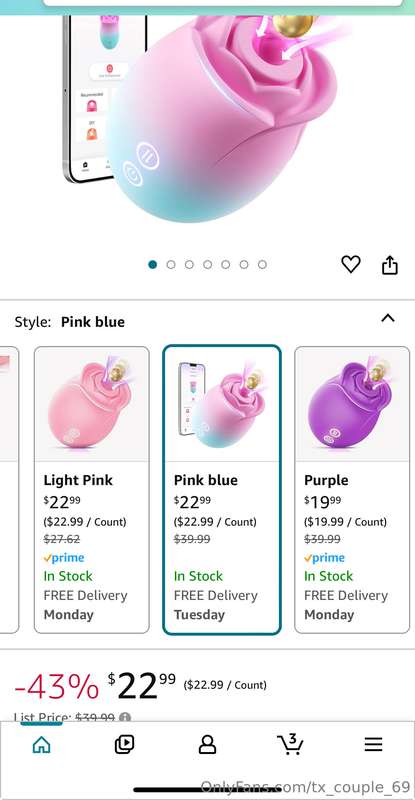This screenshot has height=800, width=415.
Task: Collapse the Style section chevron
Action: (388, 318)
